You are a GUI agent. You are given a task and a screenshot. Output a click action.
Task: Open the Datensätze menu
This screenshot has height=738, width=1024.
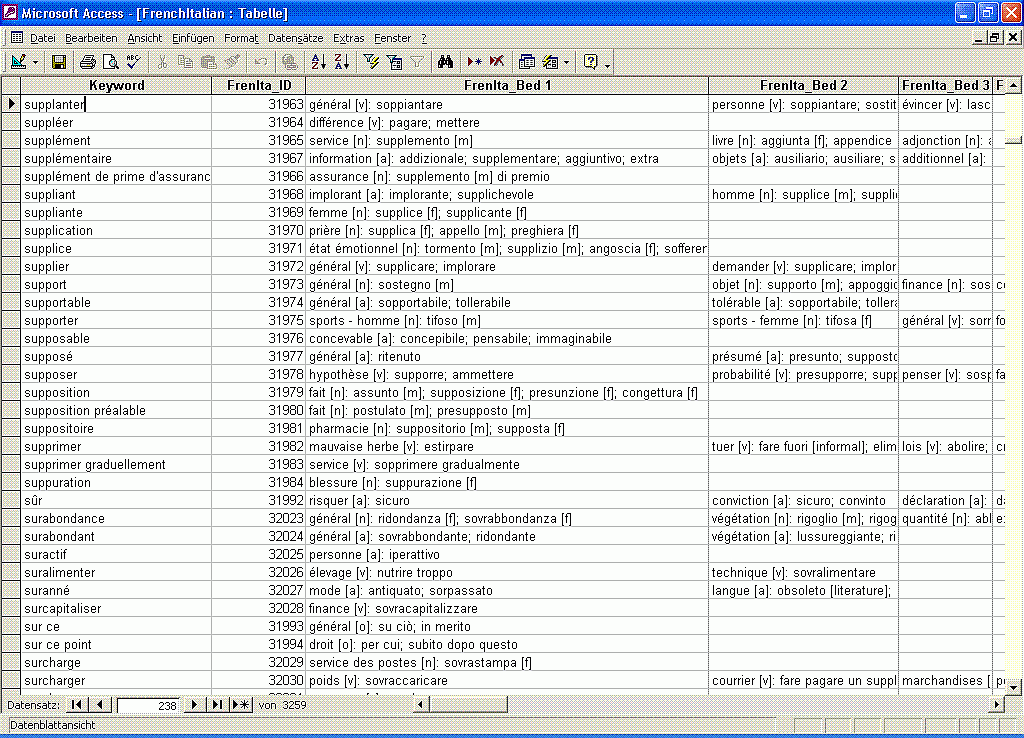point(295,39)
